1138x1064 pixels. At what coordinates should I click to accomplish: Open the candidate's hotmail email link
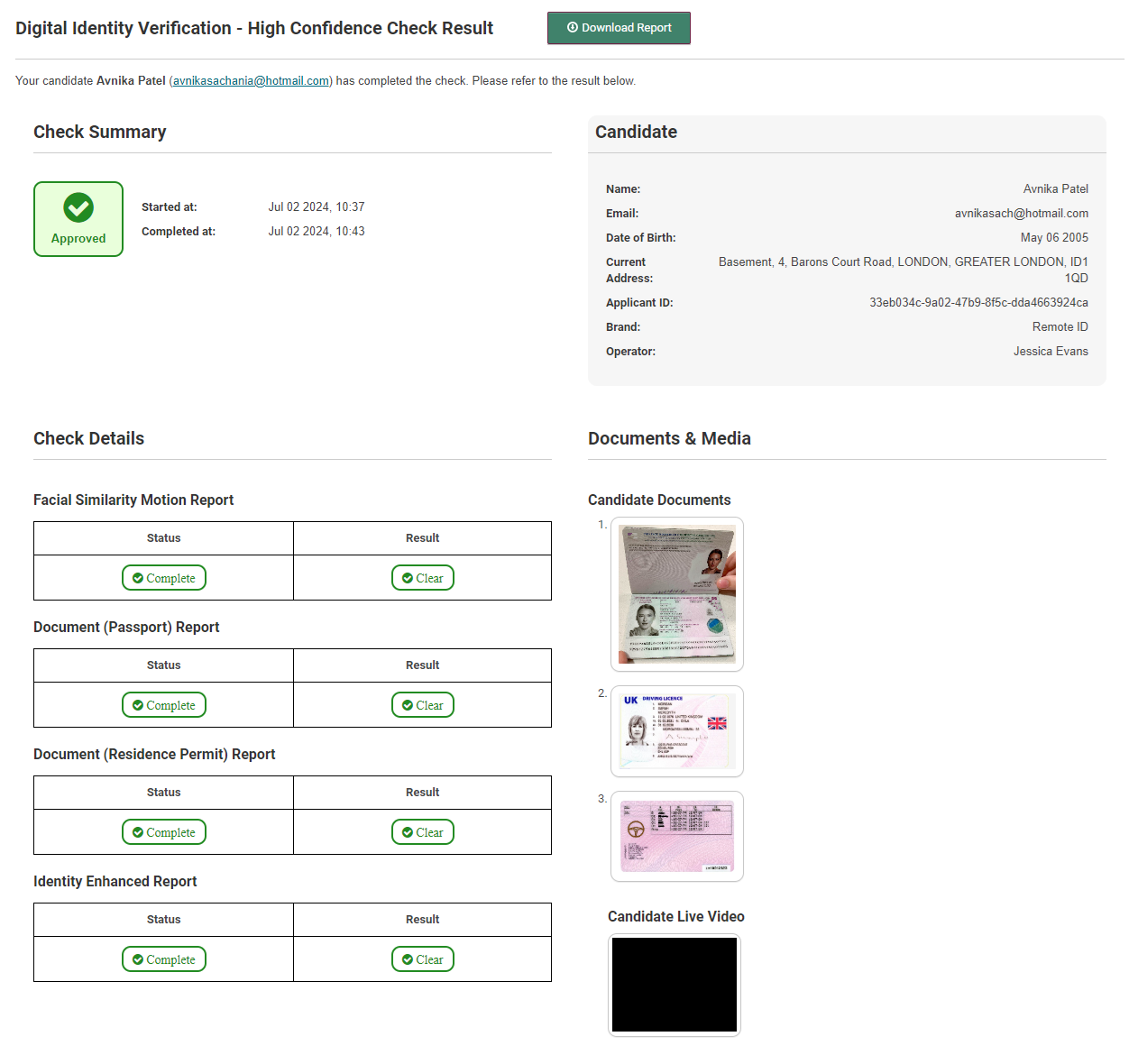point(251,81)
